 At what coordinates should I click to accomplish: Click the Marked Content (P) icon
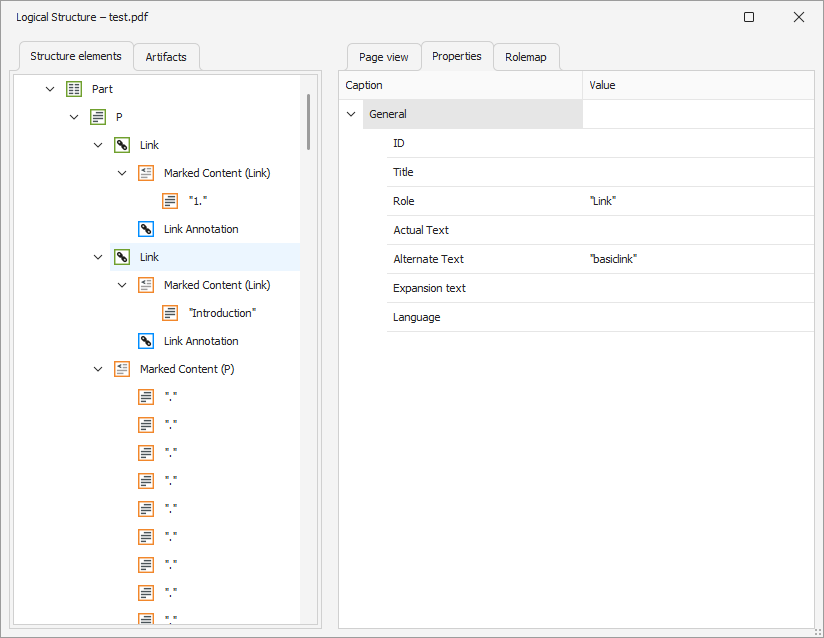coord(122,369)
